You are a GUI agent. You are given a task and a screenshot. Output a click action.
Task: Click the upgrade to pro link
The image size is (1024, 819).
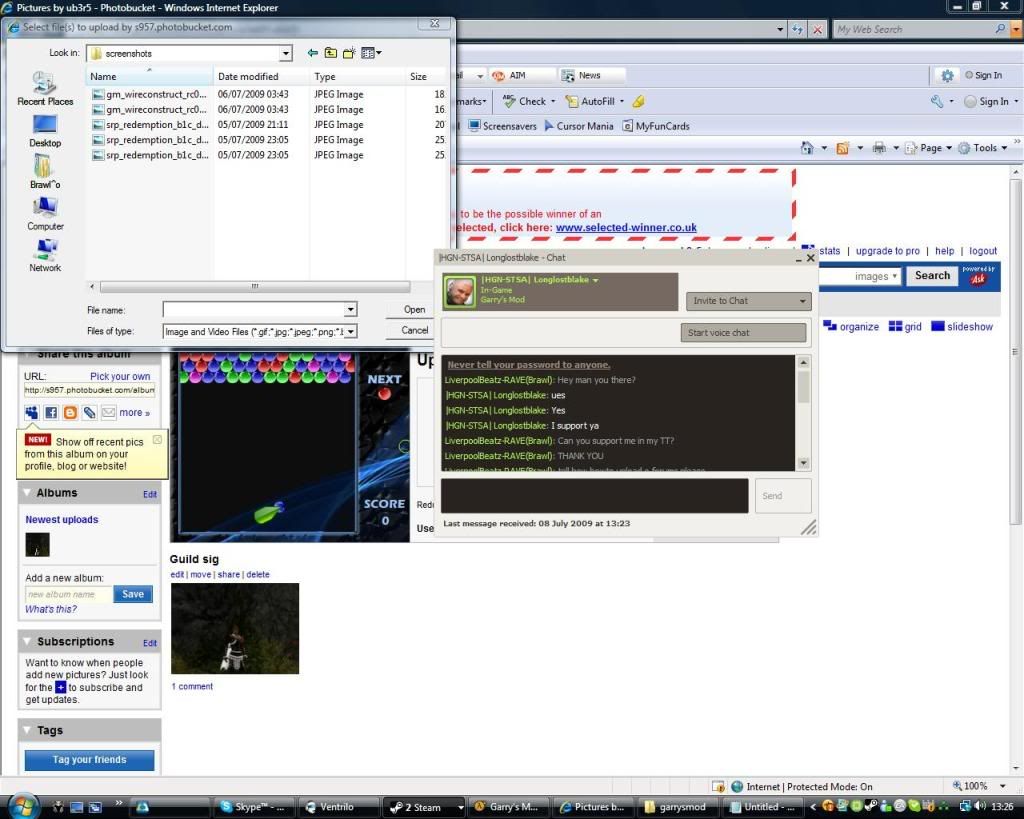(x=888, y=251)
